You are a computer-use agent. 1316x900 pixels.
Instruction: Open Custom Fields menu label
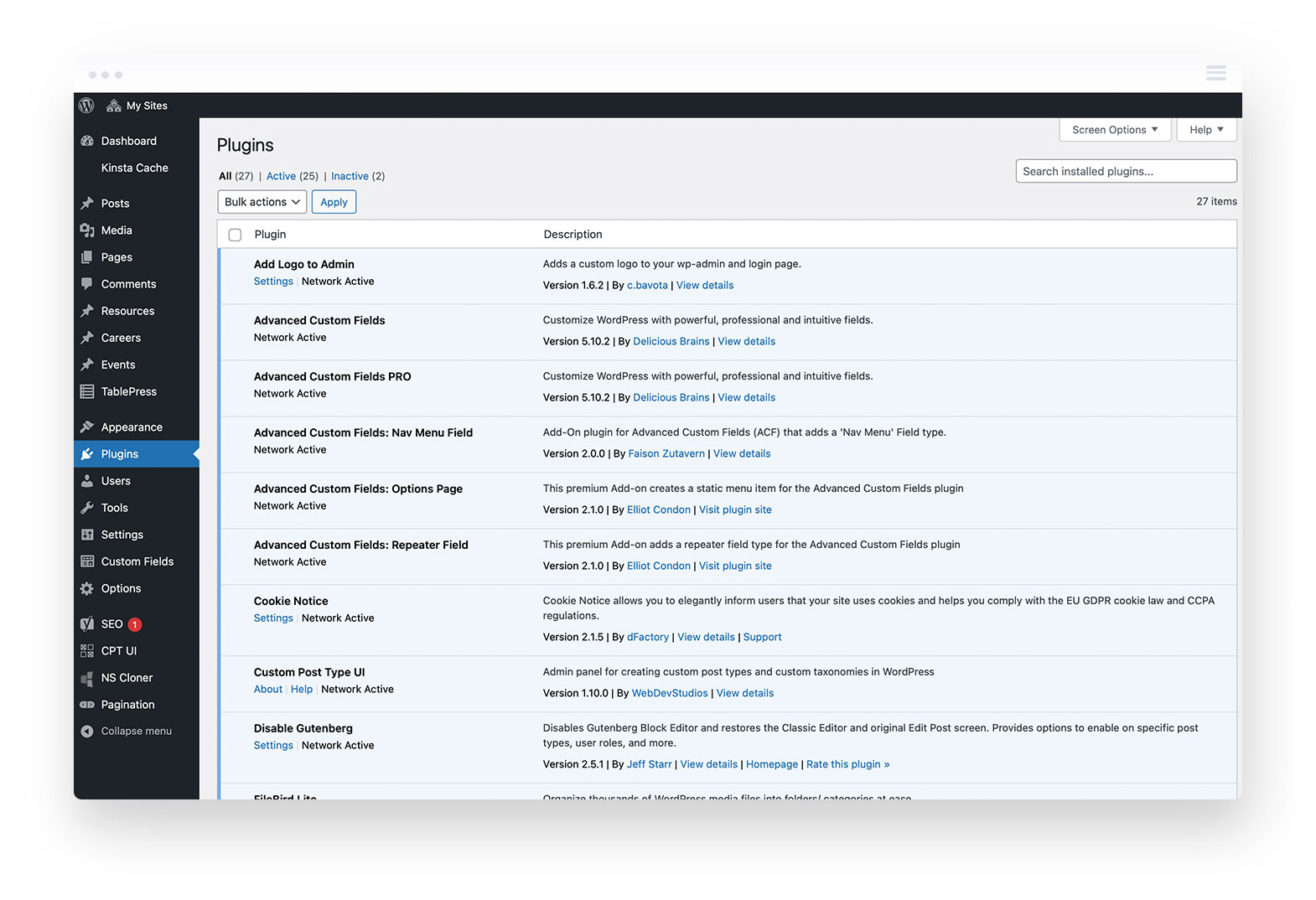tap(137, 561)
